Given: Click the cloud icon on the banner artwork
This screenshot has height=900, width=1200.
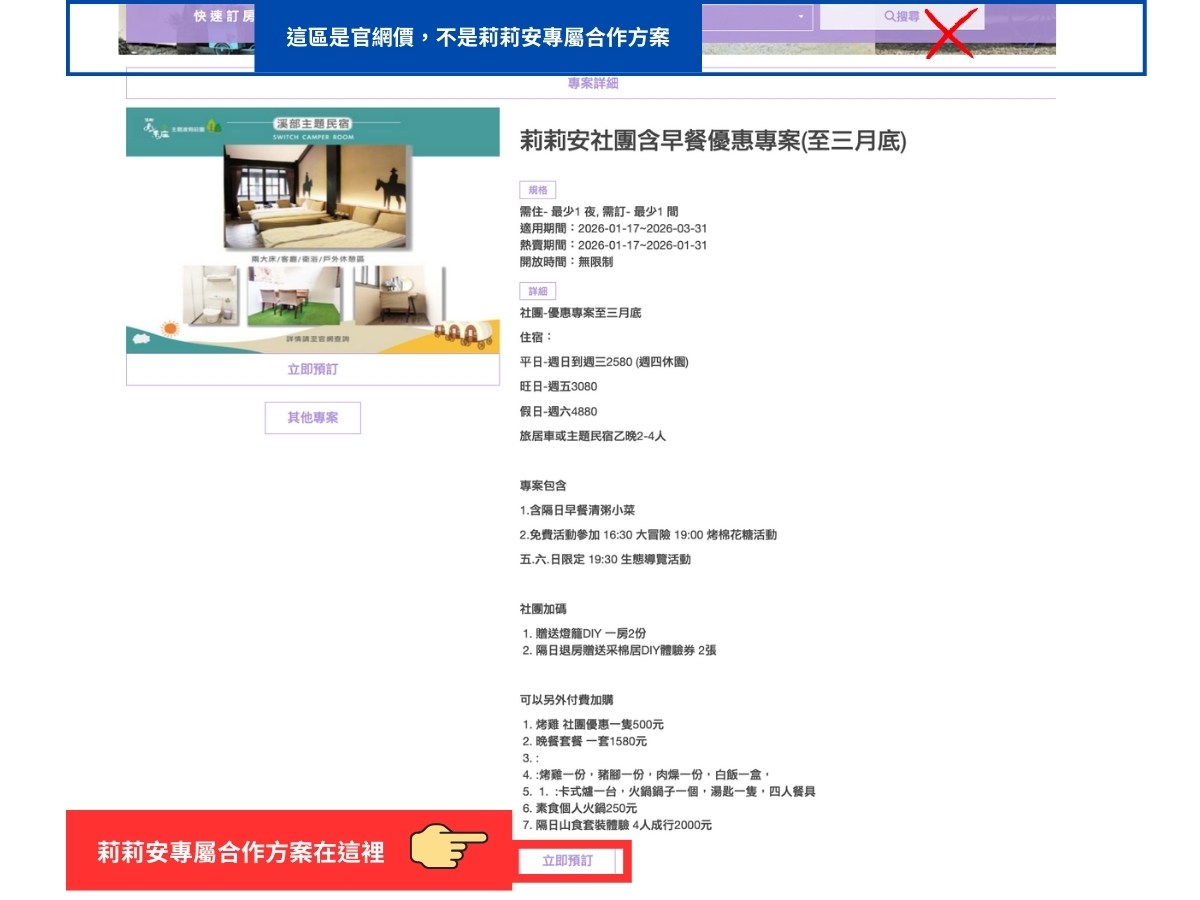Looking at the screenshot, I should (x=142, y=339).
